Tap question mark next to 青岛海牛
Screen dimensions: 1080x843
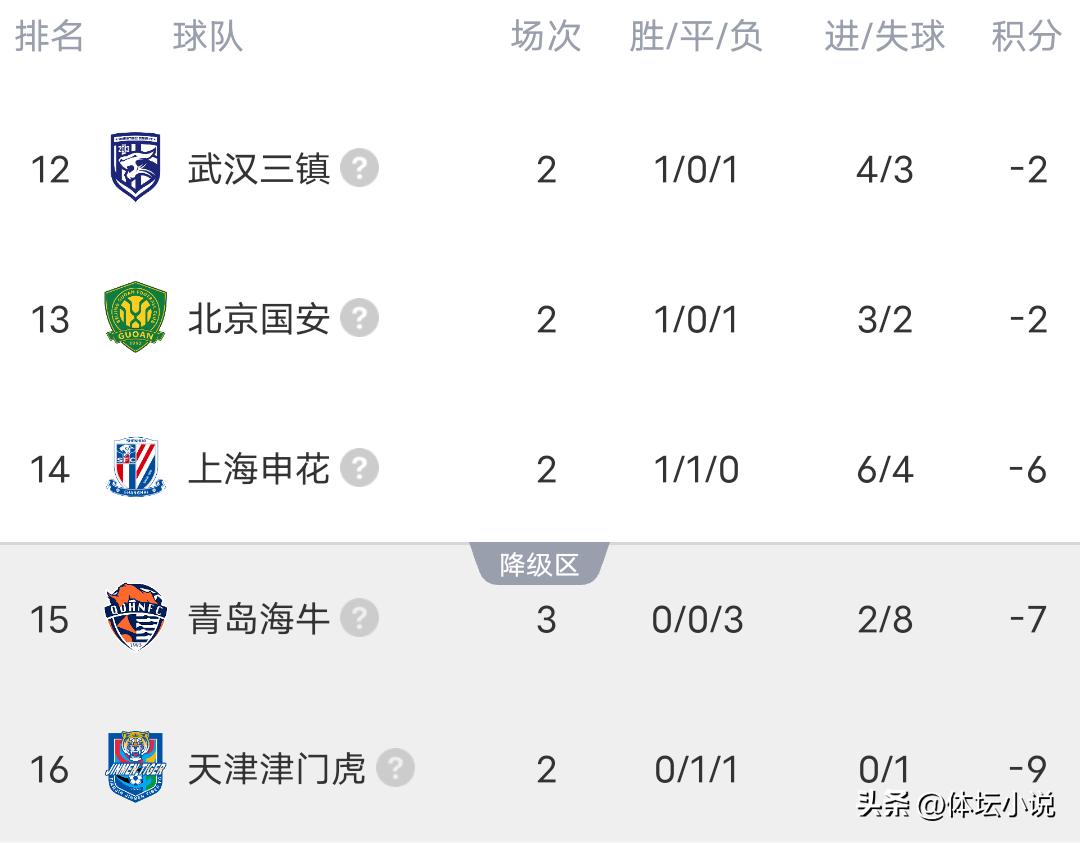[x=359, y=618]
